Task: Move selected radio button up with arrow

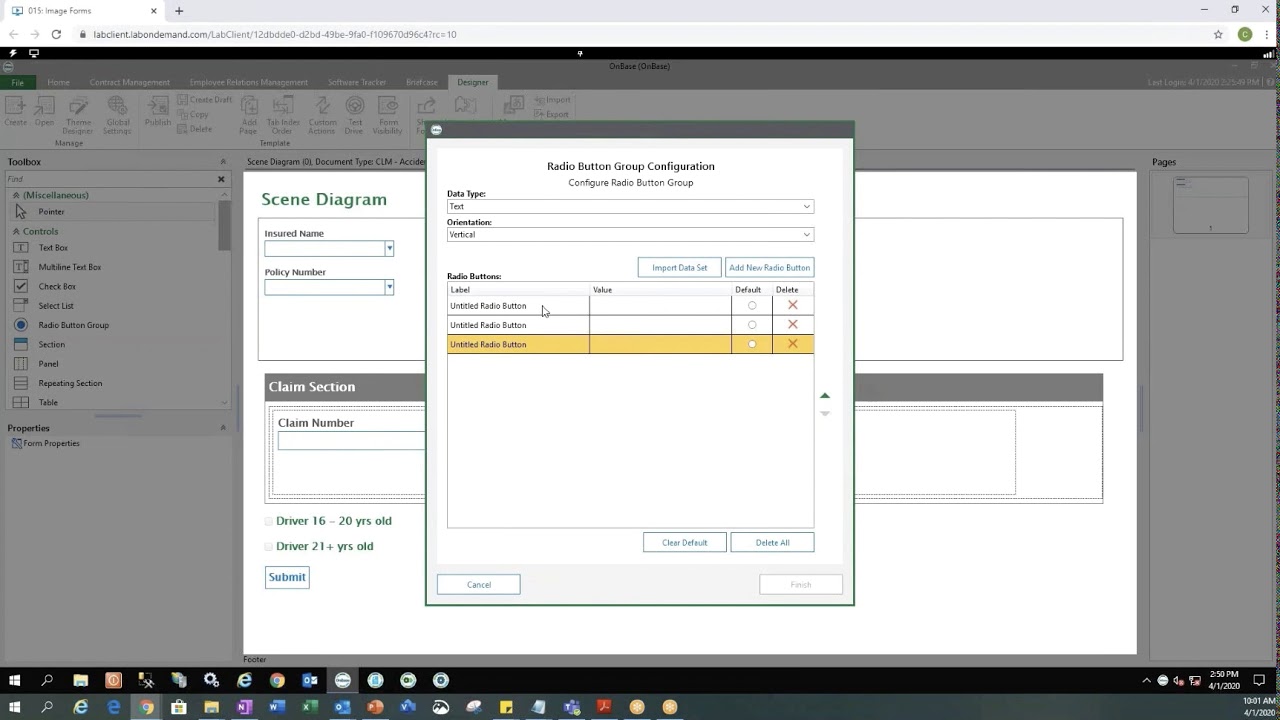Action: [825, 396]
